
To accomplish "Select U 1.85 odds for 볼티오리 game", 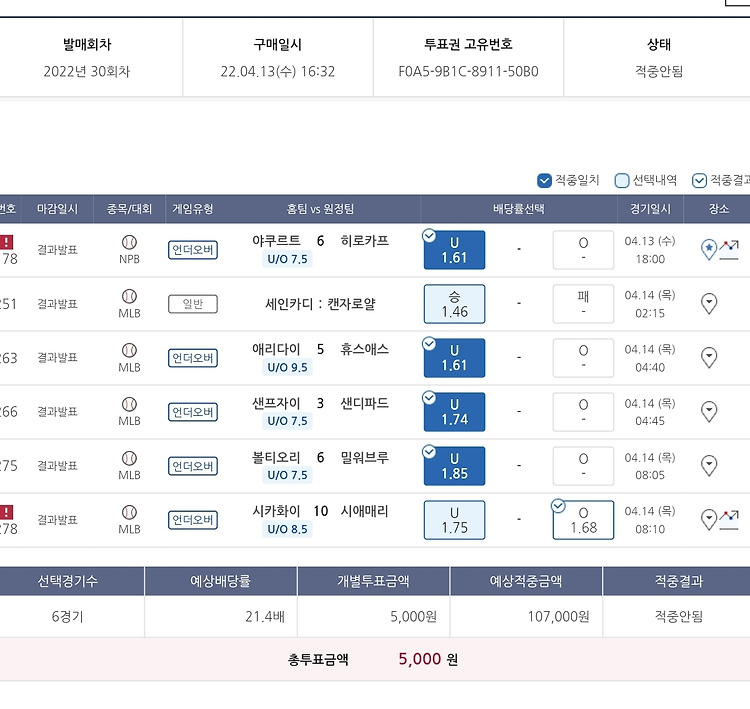I will point(454,466).
